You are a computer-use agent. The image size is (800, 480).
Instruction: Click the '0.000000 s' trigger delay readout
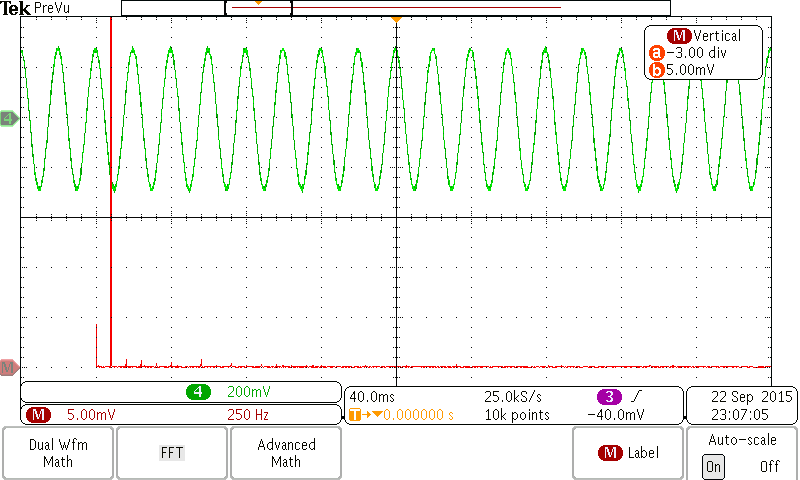coord(418,415)
